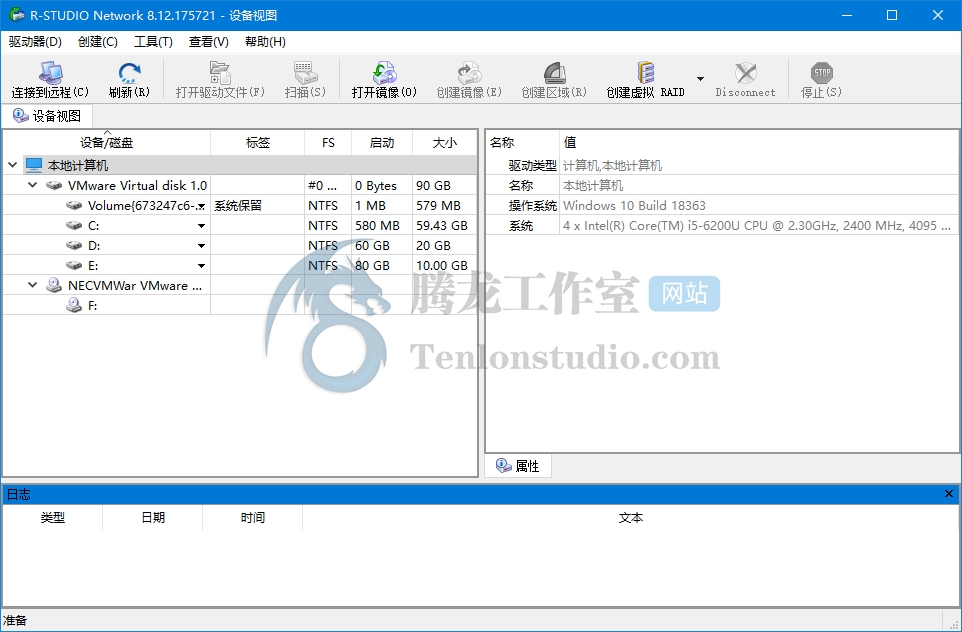
Task: Collapse the NECVMWar VMware drive node
Action: [33, 285]
